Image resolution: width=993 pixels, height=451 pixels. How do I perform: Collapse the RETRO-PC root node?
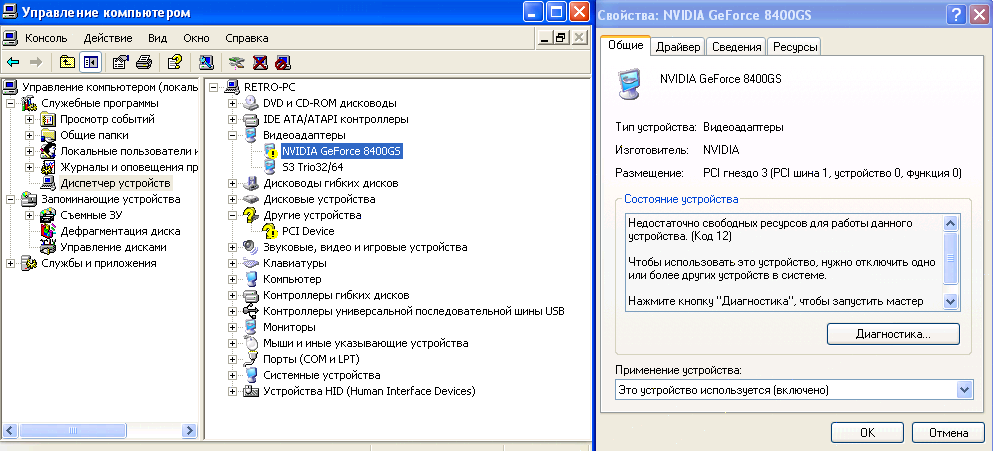click(213, 87)
